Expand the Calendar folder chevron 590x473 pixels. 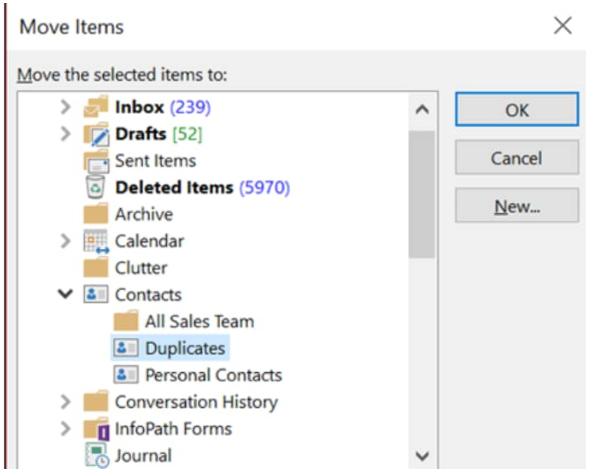pyautogui.click(x=66, y=241)
